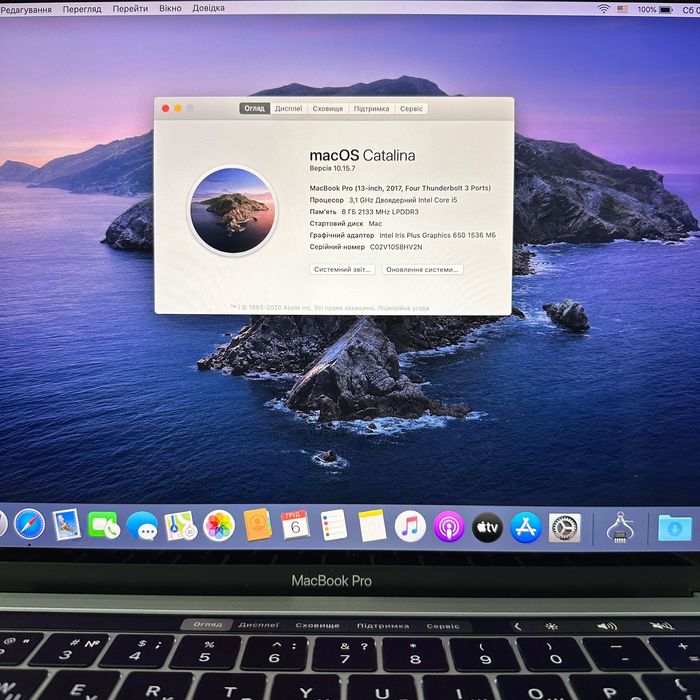The height and width of the screenshot is (700, 700).
Task: Open the Довідка menu
Action: click(x=208, y=8)
